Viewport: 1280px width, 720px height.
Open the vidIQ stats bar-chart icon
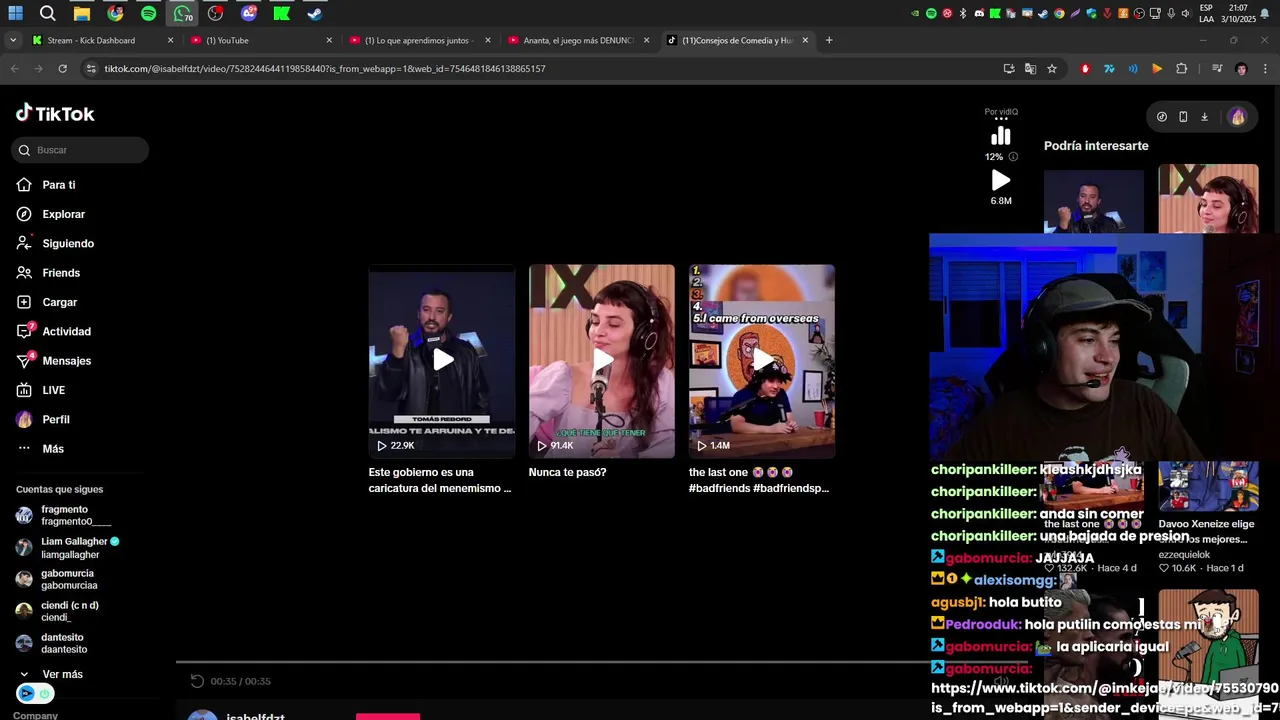(x=1001, y=135)
